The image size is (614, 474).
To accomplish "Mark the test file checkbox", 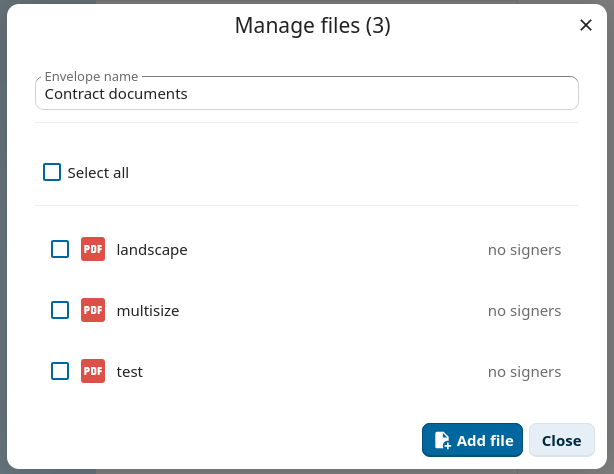I will pyautogui.click(x=60, y=371).
